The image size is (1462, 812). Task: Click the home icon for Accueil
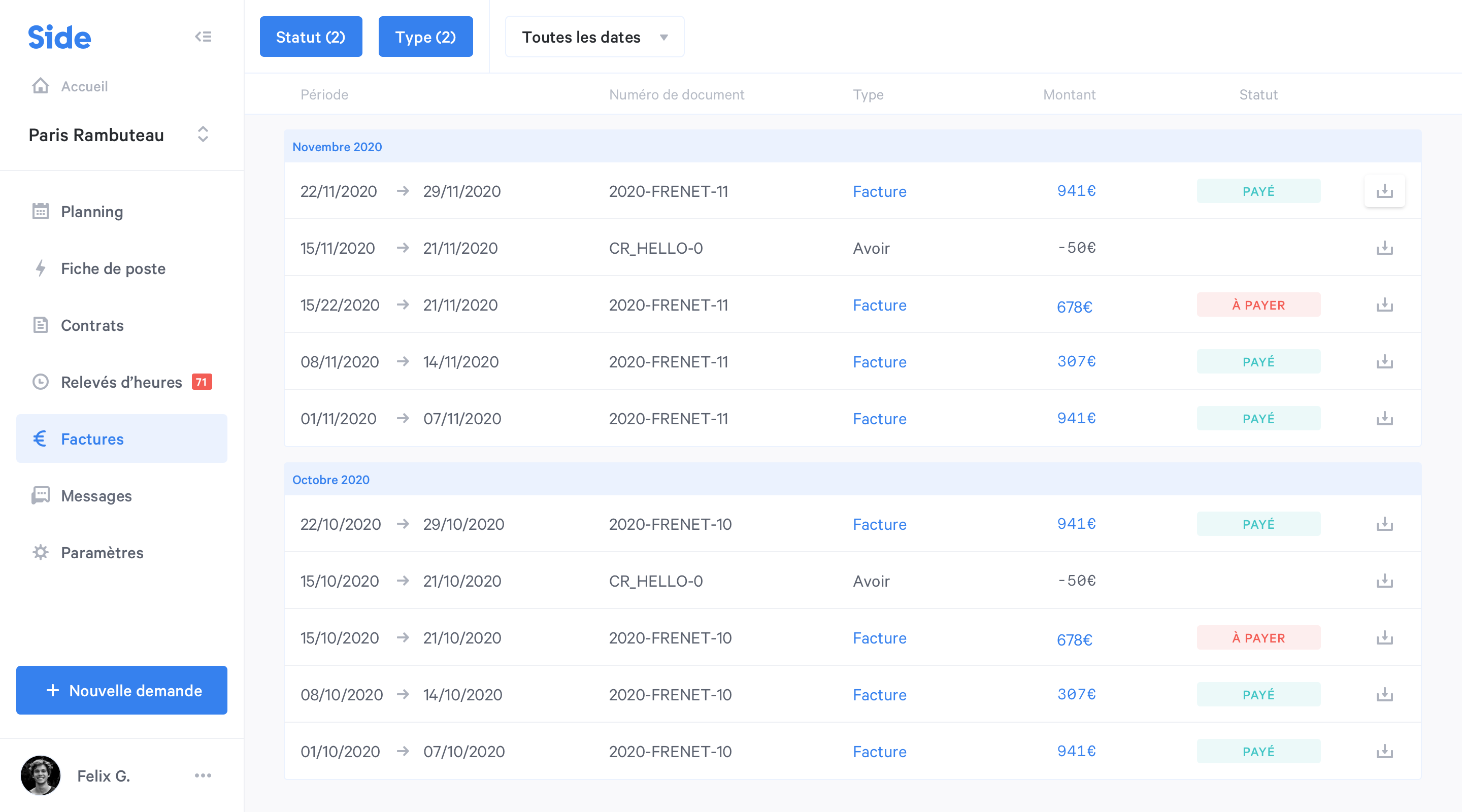click(x=40, y=86)
